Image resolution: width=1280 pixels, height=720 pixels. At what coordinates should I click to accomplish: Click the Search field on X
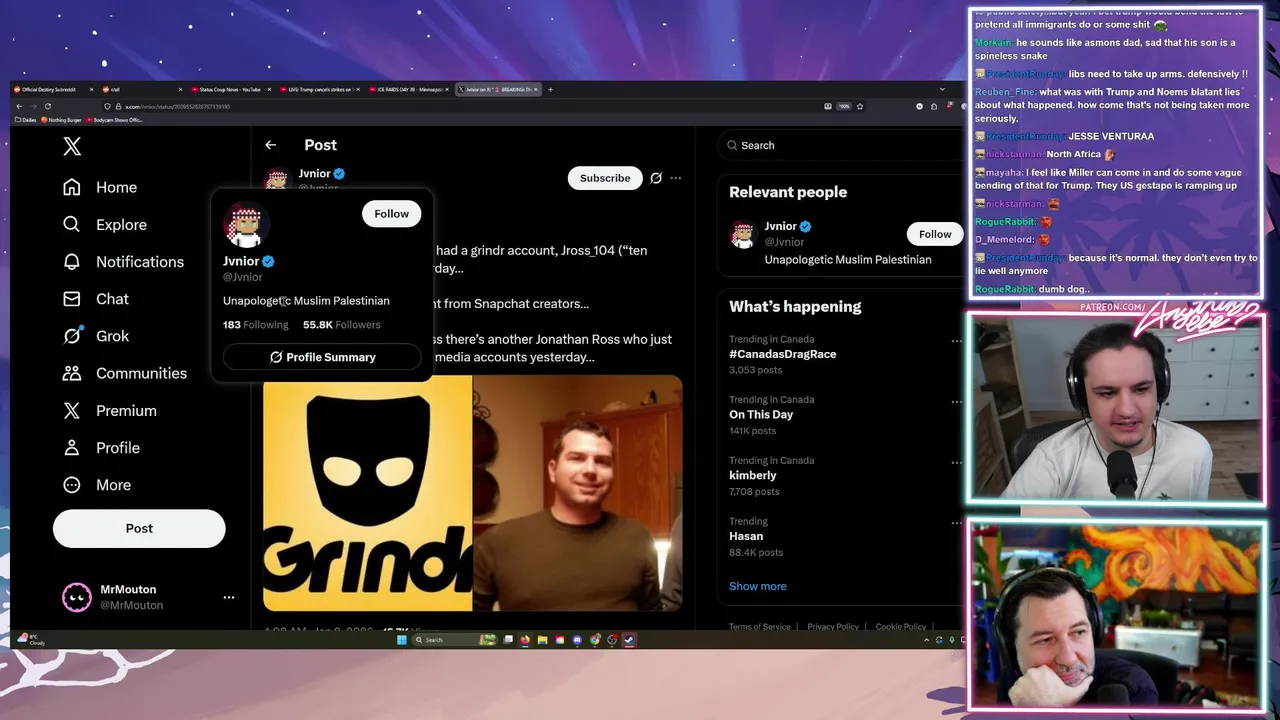(x=838, y=145)
